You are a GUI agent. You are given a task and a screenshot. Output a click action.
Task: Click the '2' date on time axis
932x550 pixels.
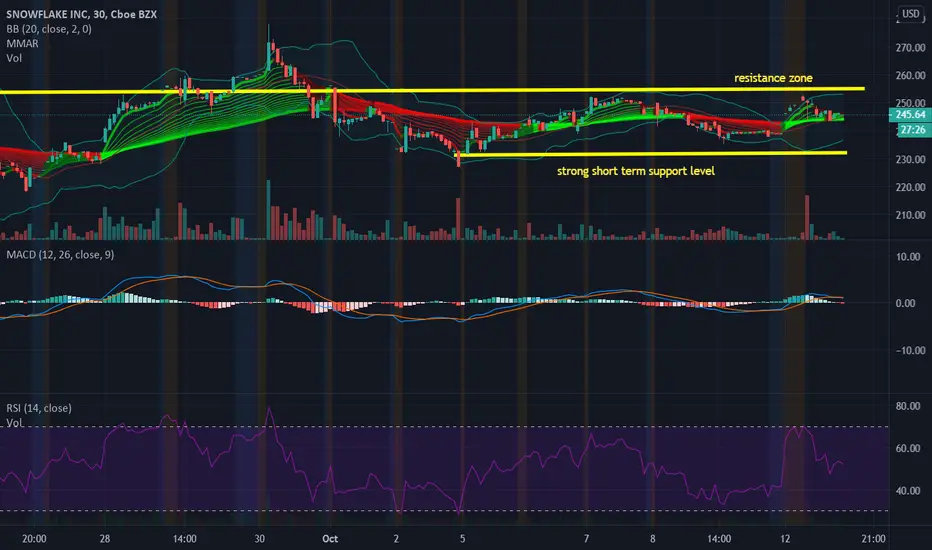tap(396, 539)
